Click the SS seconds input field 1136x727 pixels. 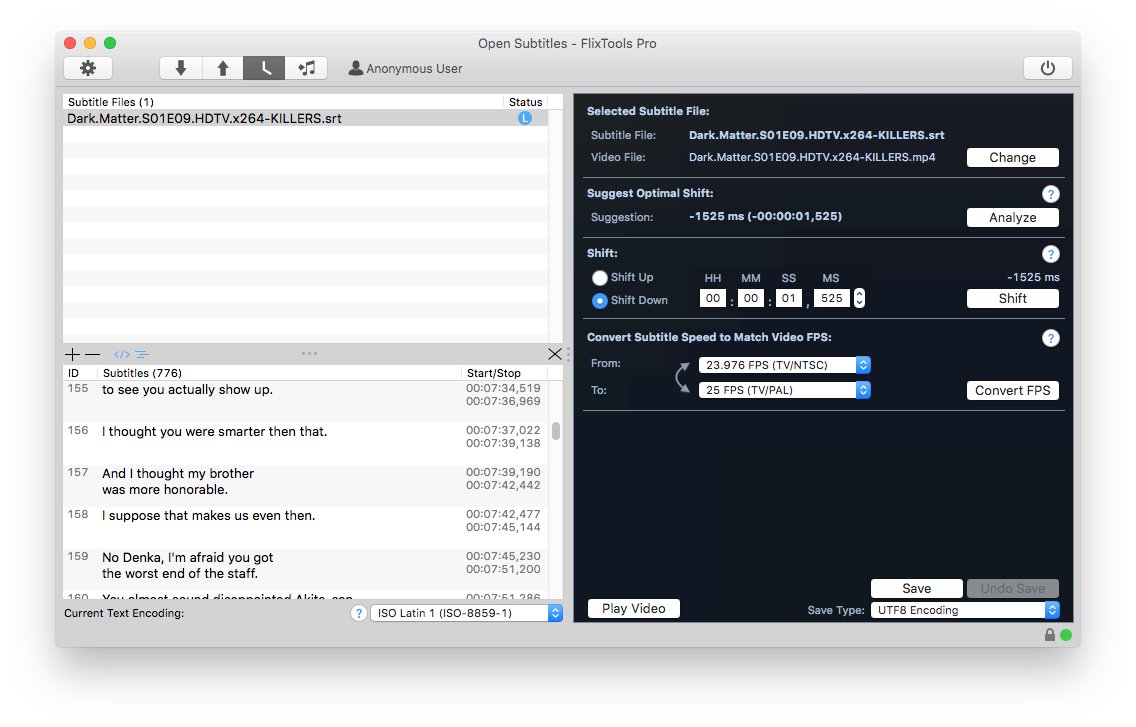[x=788, y=298]
